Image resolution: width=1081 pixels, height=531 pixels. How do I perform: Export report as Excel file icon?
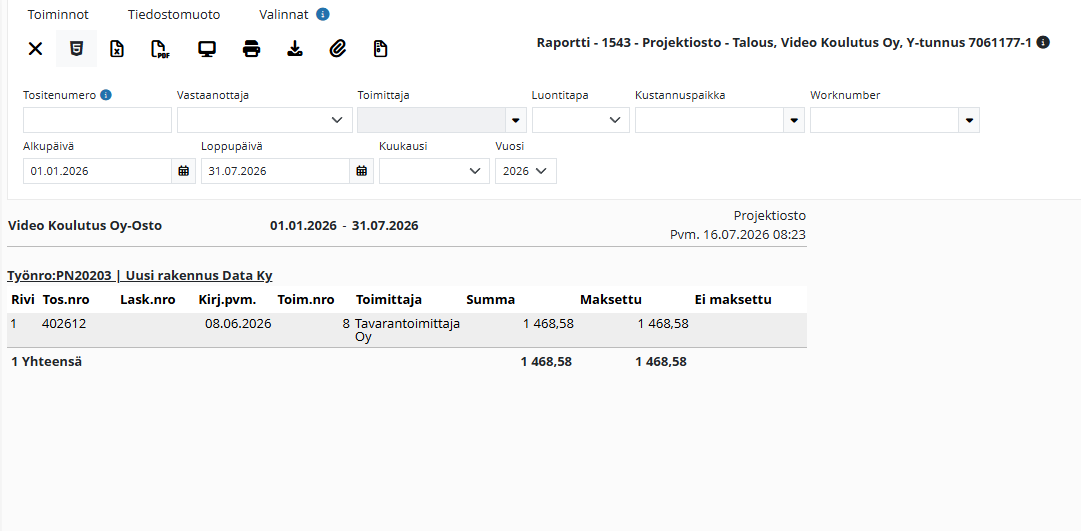point(117,49)
